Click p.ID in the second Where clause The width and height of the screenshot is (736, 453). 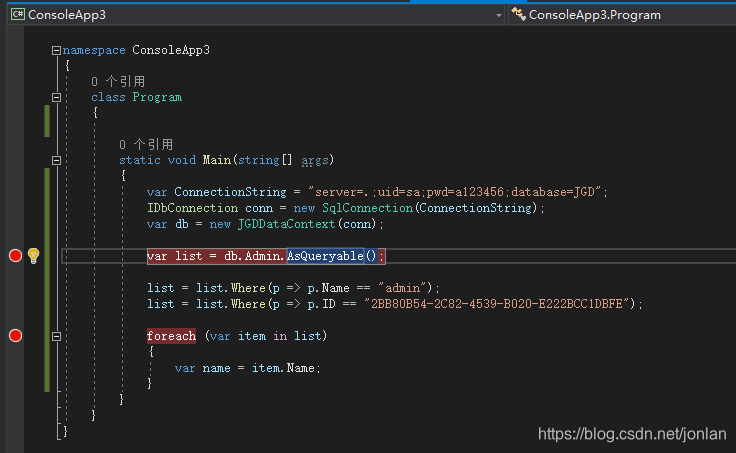[x=322, y=304]
